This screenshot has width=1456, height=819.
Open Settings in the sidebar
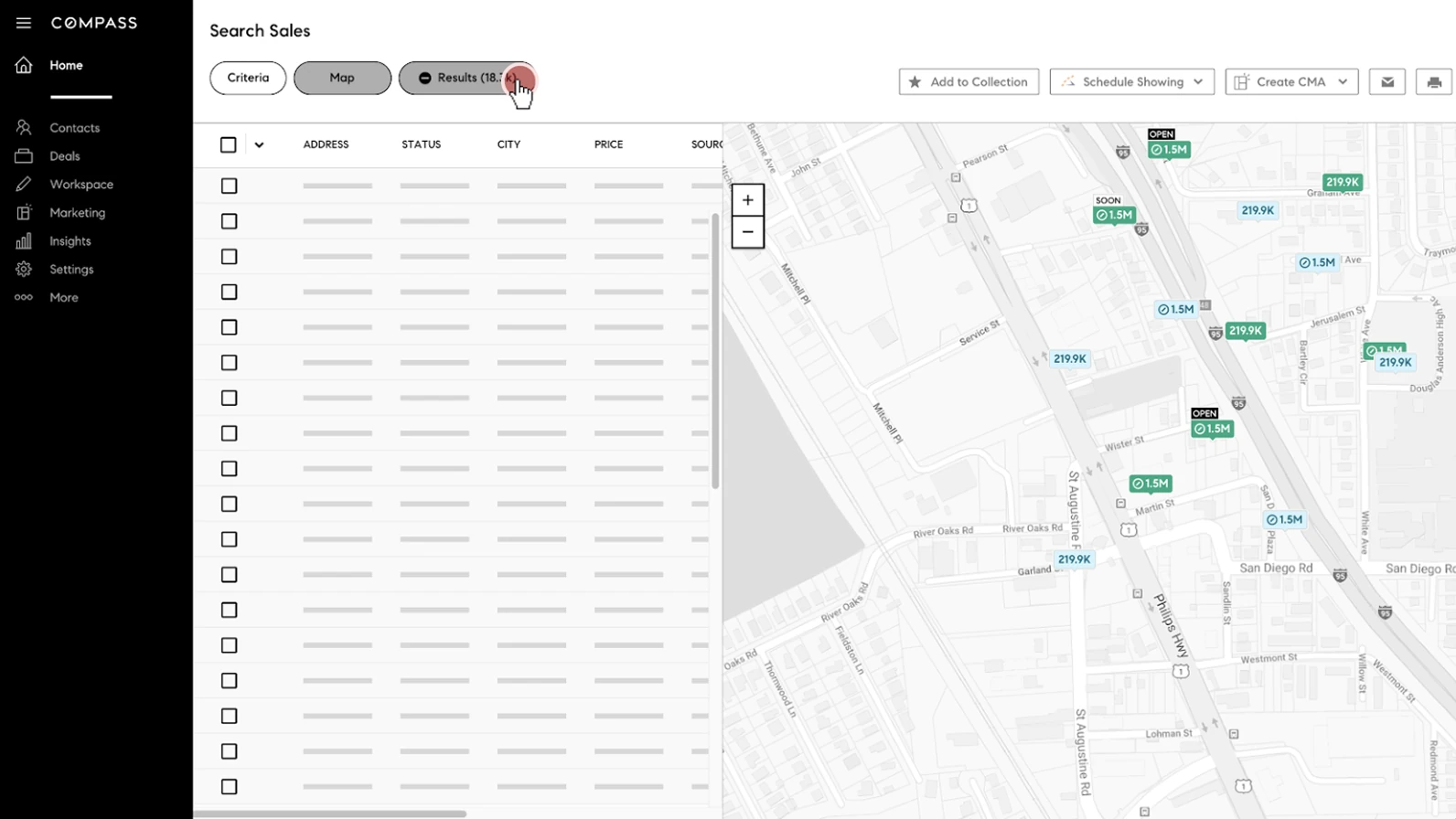71,270
